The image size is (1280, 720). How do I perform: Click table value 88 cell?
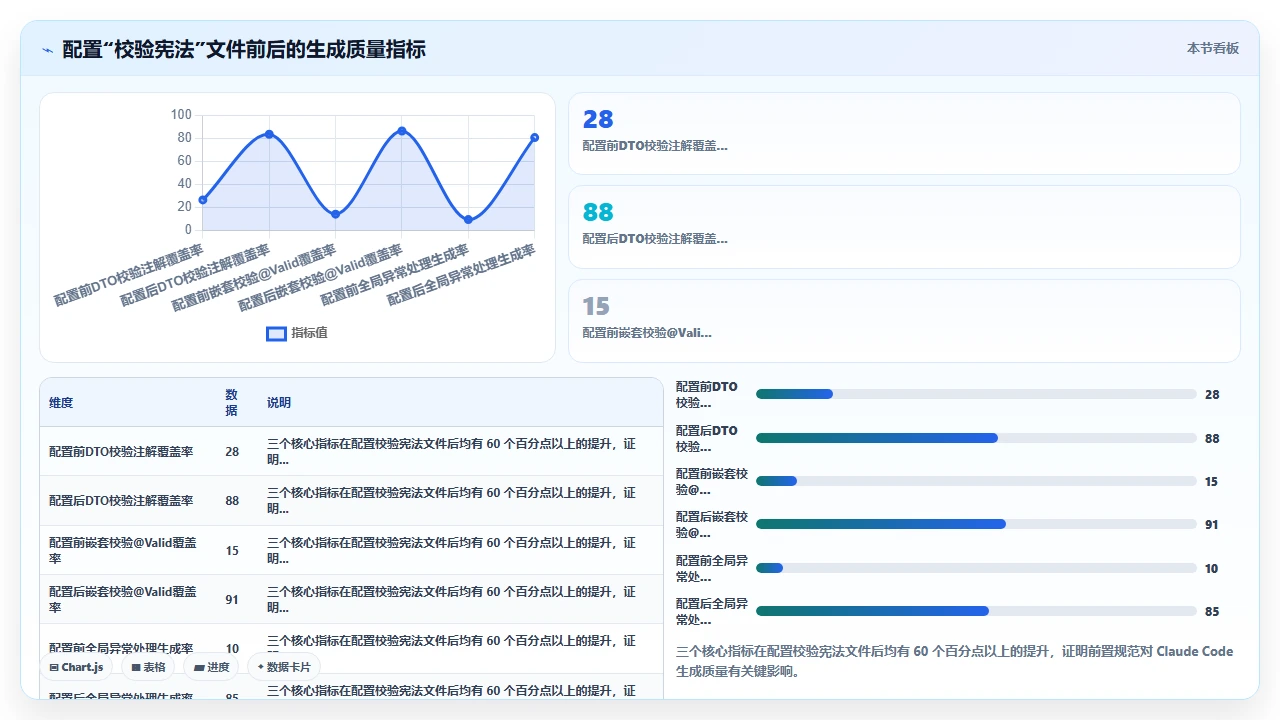232,501
